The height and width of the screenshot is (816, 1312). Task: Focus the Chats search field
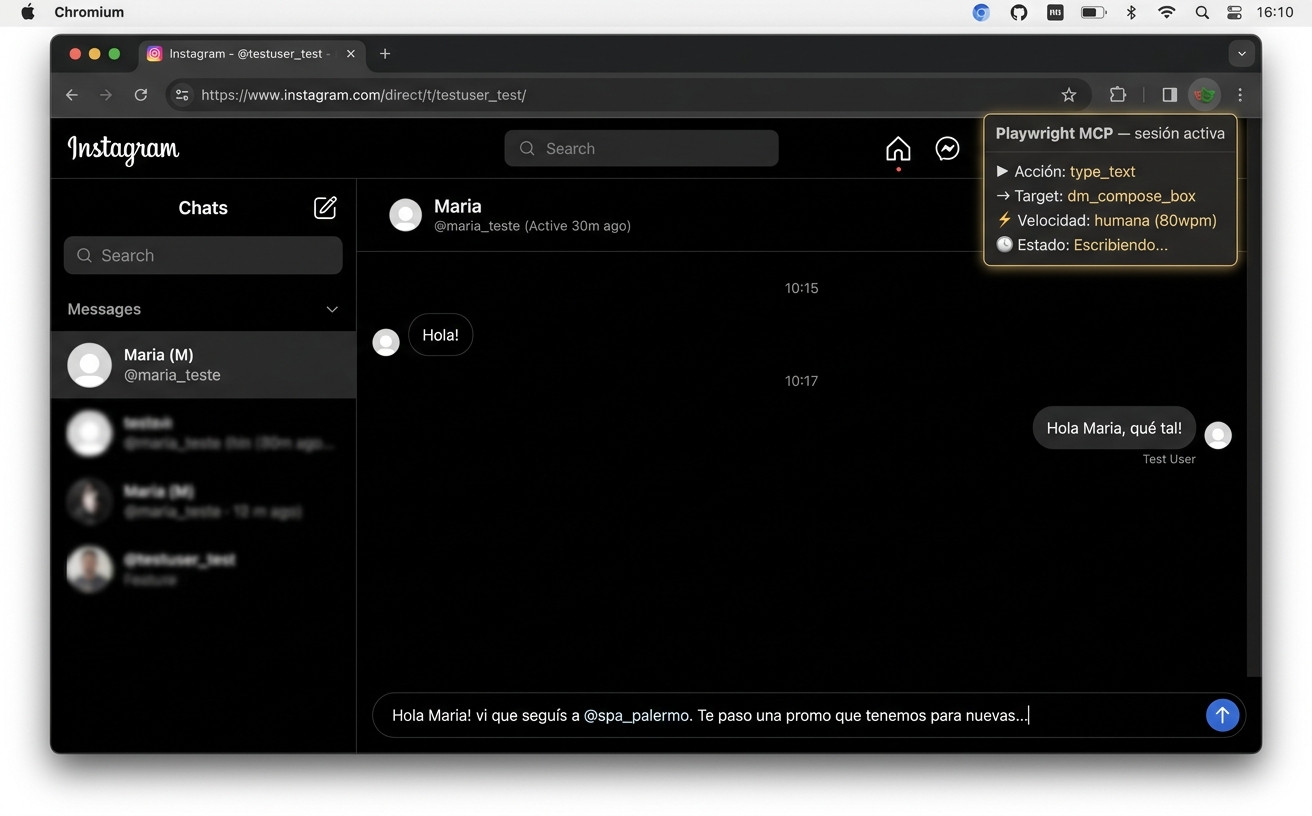203,255
